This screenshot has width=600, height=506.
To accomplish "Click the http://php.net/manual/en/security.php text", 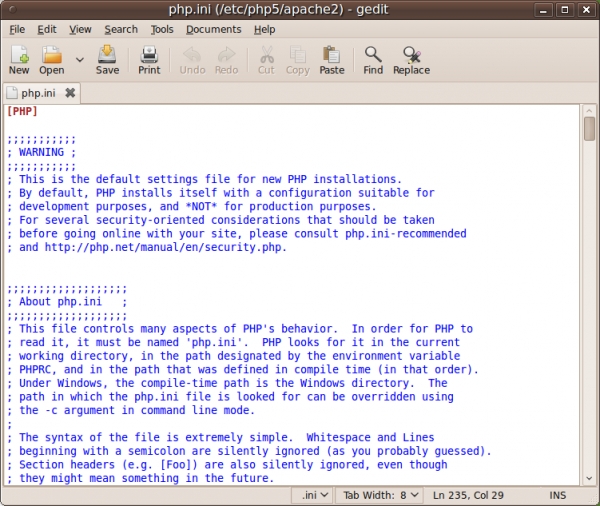I will click(166, 247).
